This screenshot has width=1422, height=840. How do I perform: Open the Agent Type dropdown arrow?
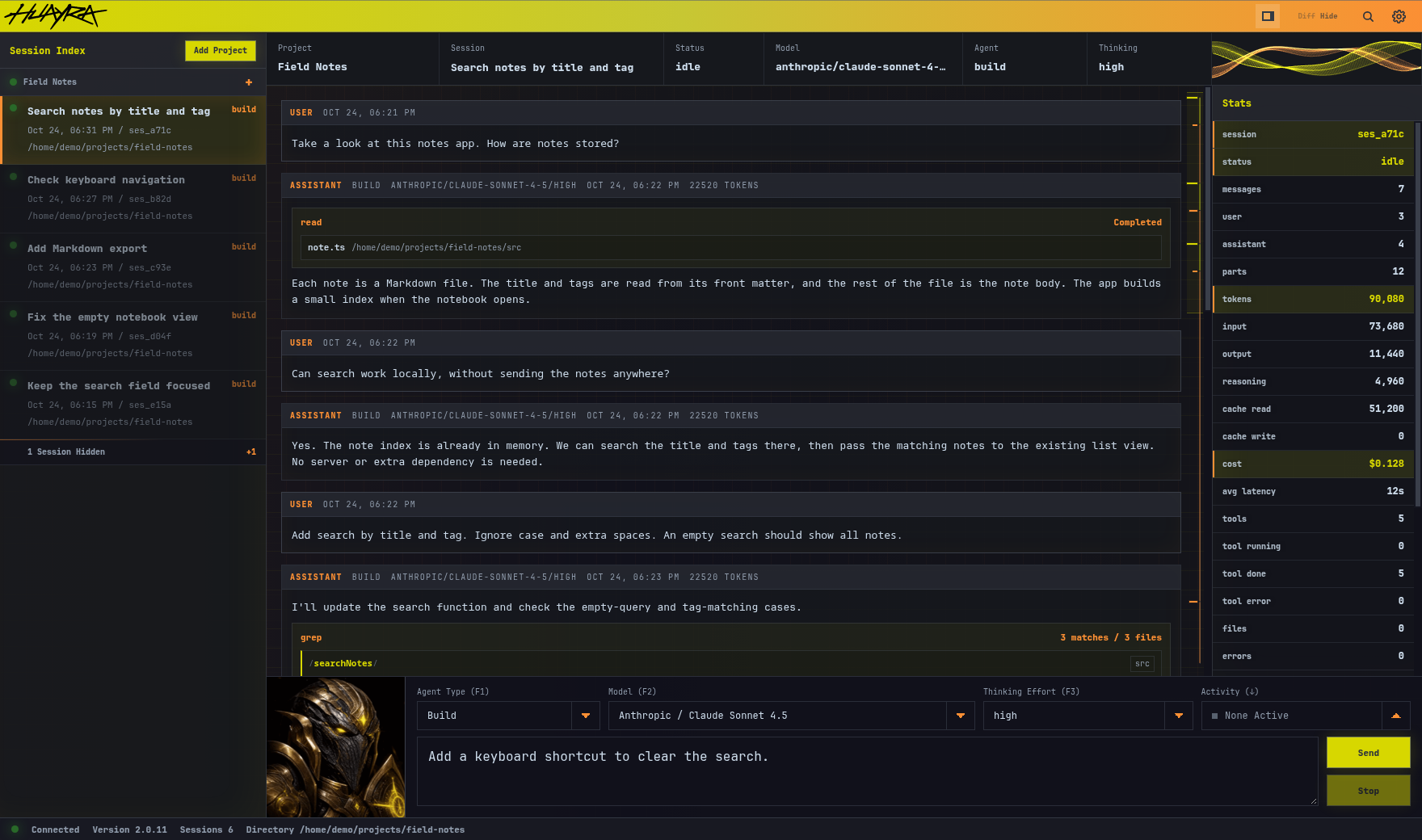(x=586, y=716)
